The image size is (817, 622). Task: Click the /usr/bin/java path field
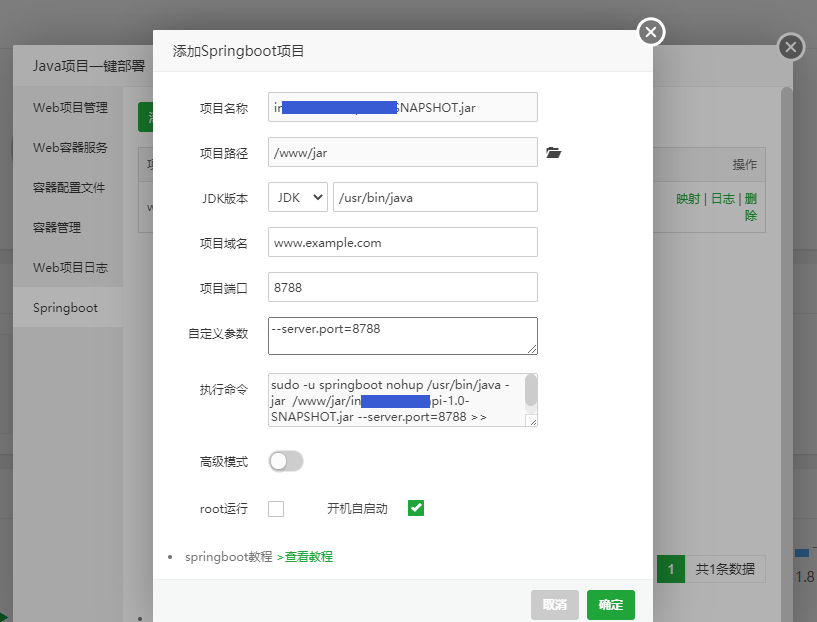[435, 197]
